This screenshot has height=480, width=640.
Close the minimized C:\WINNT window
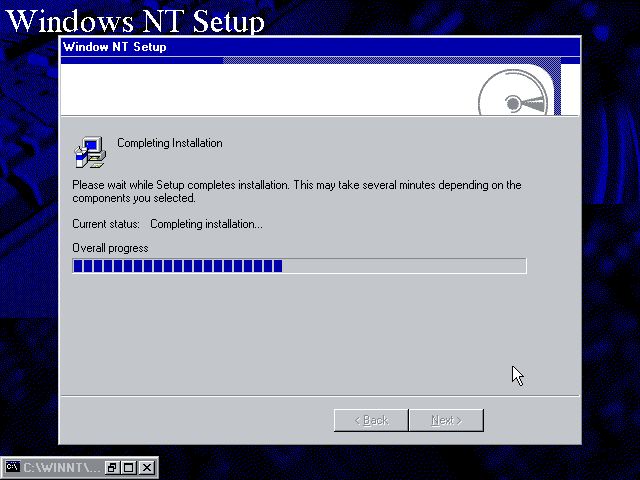pos(147,467)
